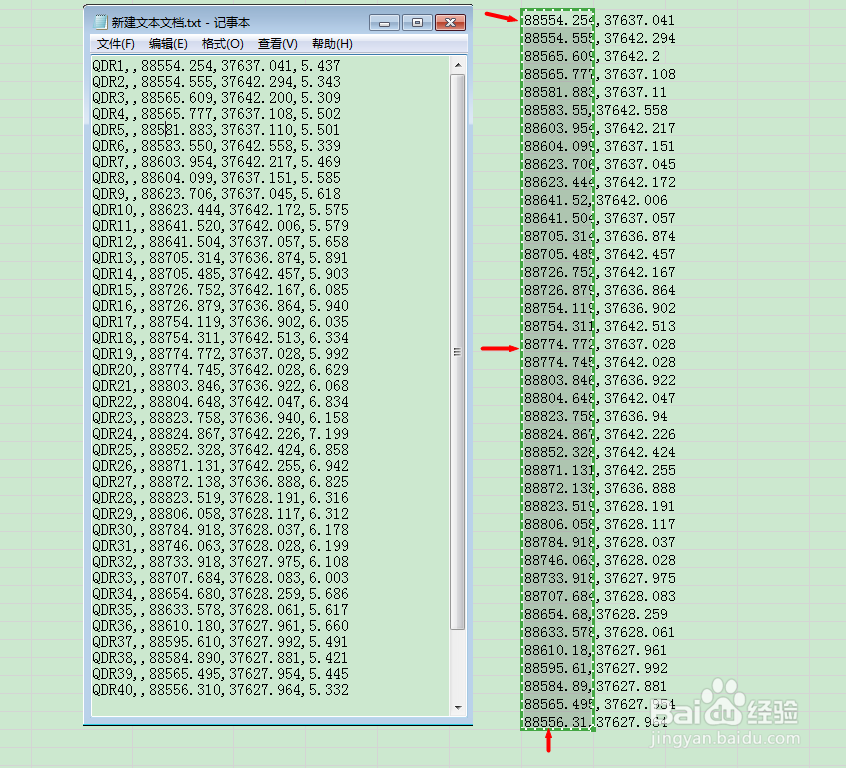Click the QDR11 line in Notepad

click(x=221, y=226)
